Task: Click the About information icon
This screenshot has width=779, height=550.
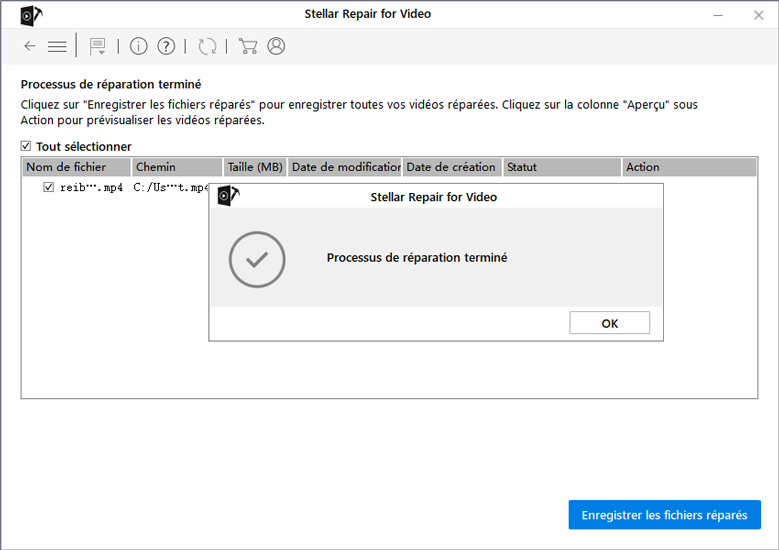Action: pyautogui.click(x=139, y=46)
